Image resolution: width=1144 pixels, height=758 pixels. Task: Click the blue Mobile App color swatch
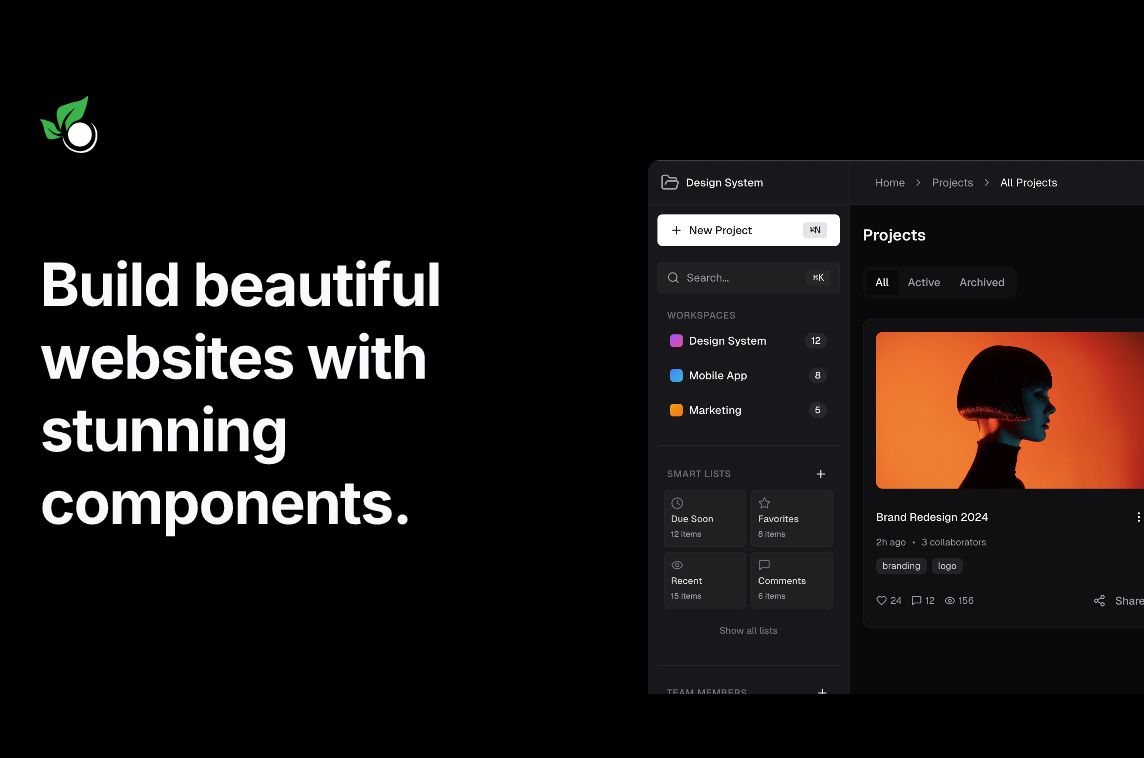coord(676,376)
